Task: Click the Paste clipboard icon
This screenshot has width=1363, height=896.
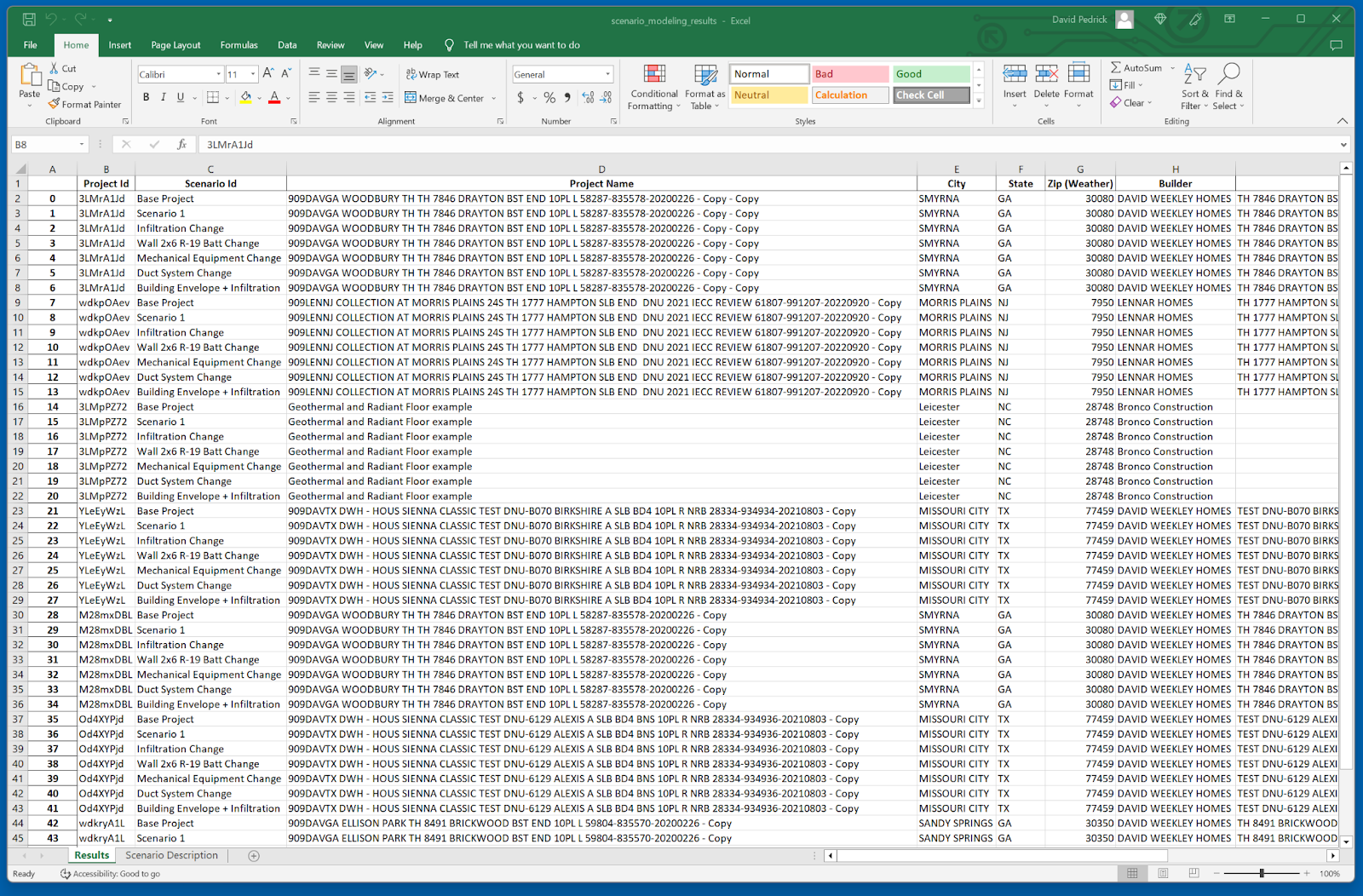Action: [x=30, y=75]
